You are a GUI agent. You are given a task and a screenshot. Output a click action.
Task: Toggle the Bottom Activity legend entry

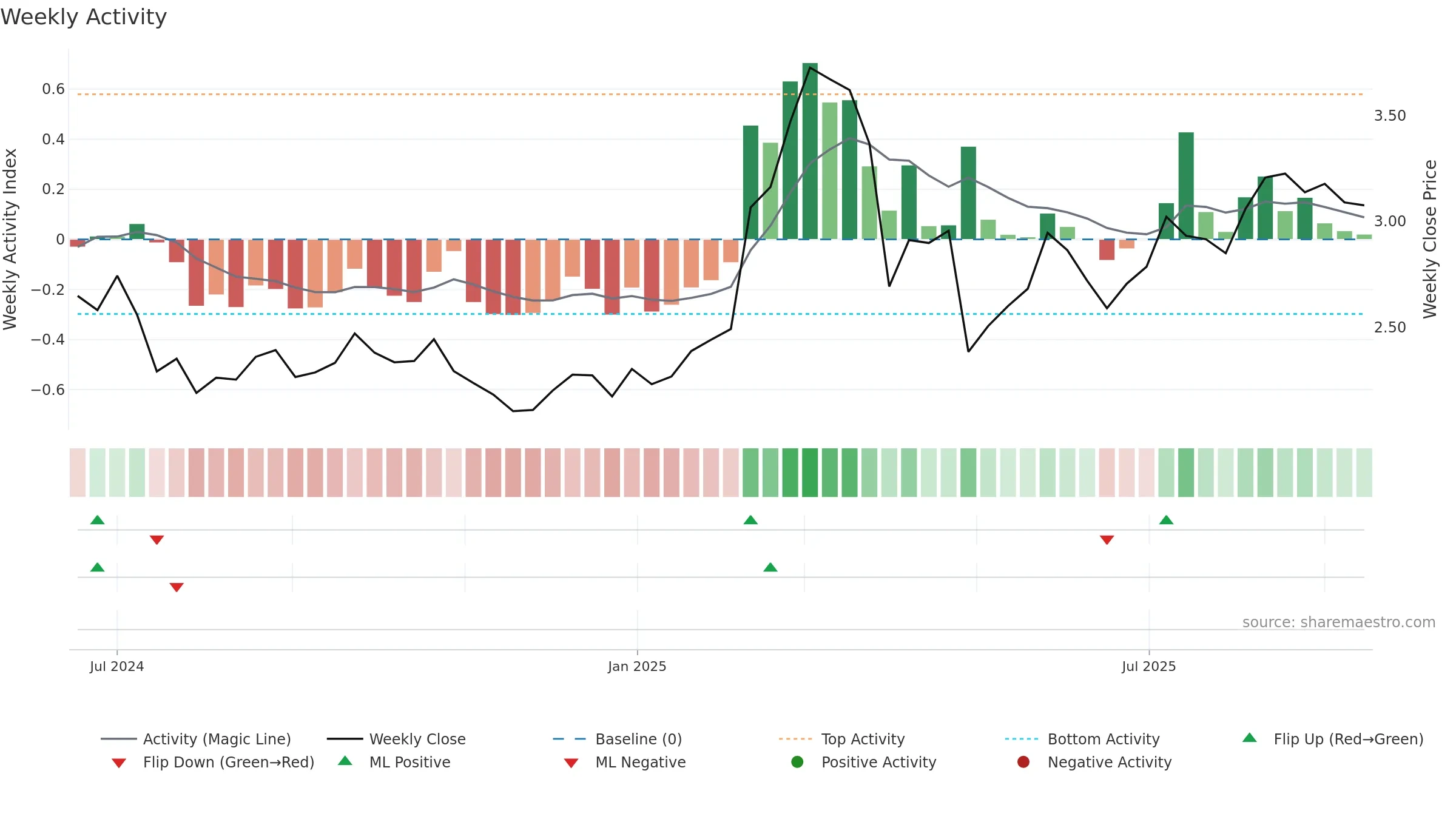(x=1082, y=739)
